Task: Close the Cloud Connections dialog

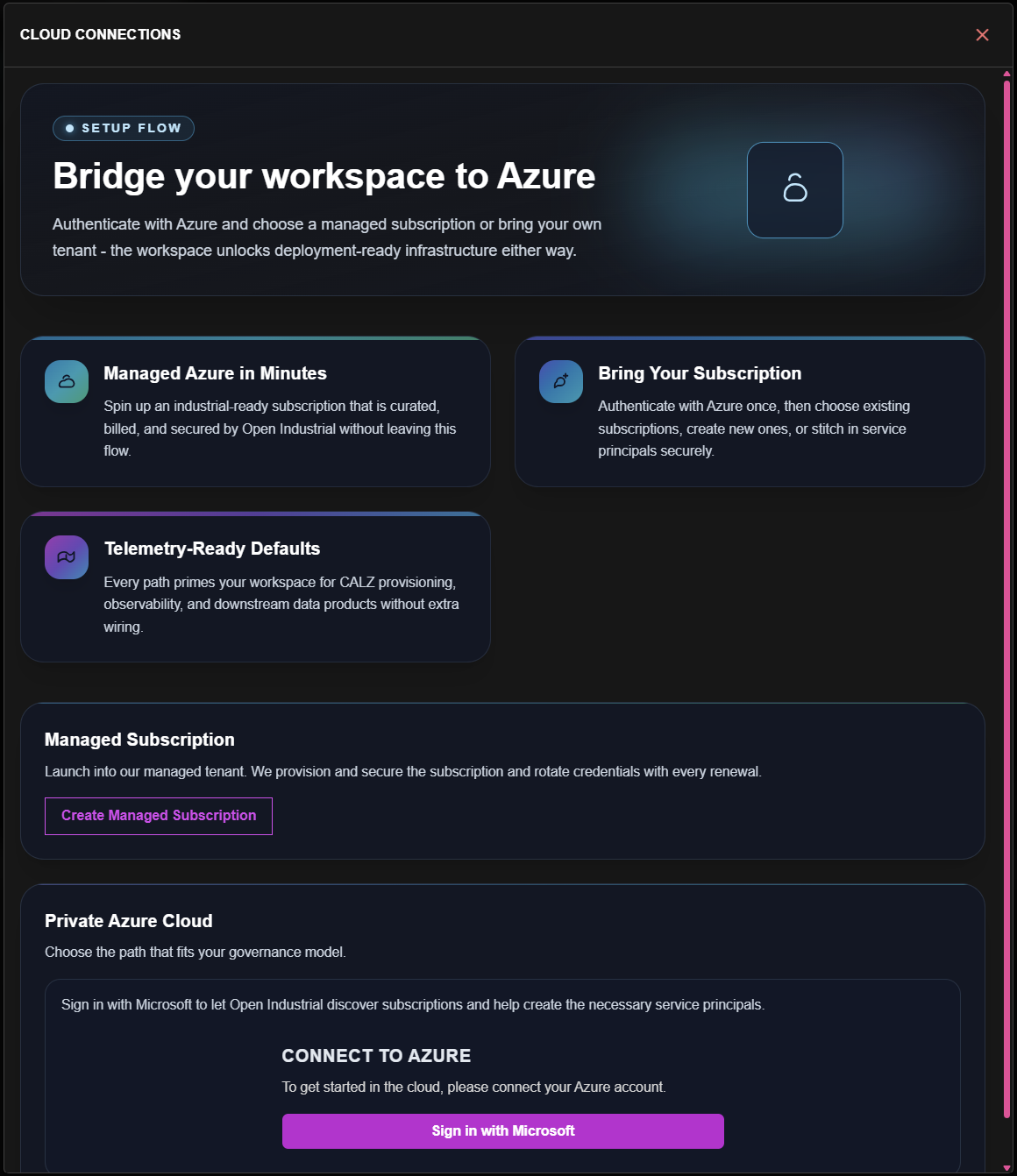Action: 982,35
